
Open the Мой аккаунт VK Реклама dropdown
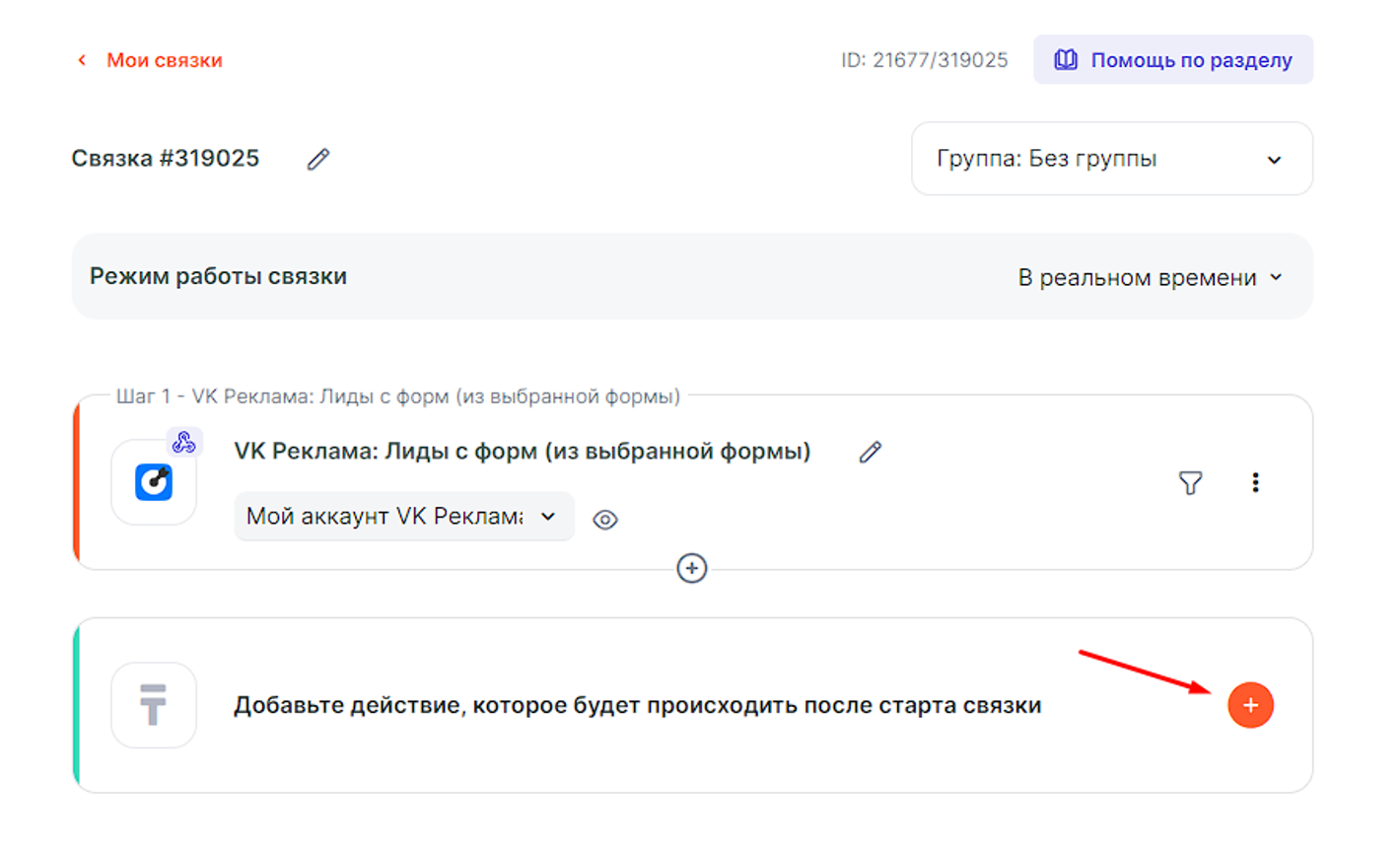click(x=403, y=517)
